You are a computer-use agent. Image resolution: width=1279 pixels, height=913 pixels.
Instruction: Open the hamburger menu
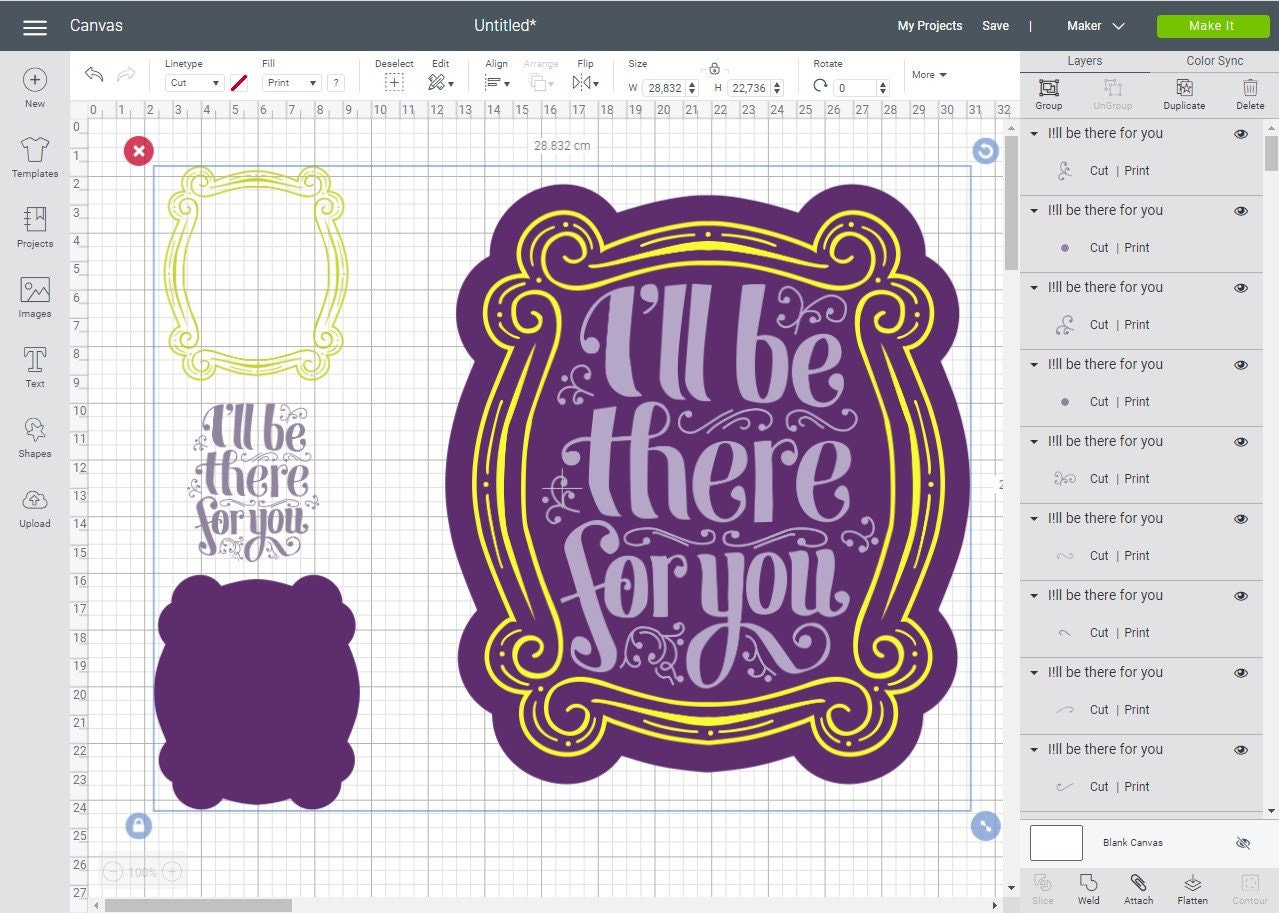tap(34, 26)
